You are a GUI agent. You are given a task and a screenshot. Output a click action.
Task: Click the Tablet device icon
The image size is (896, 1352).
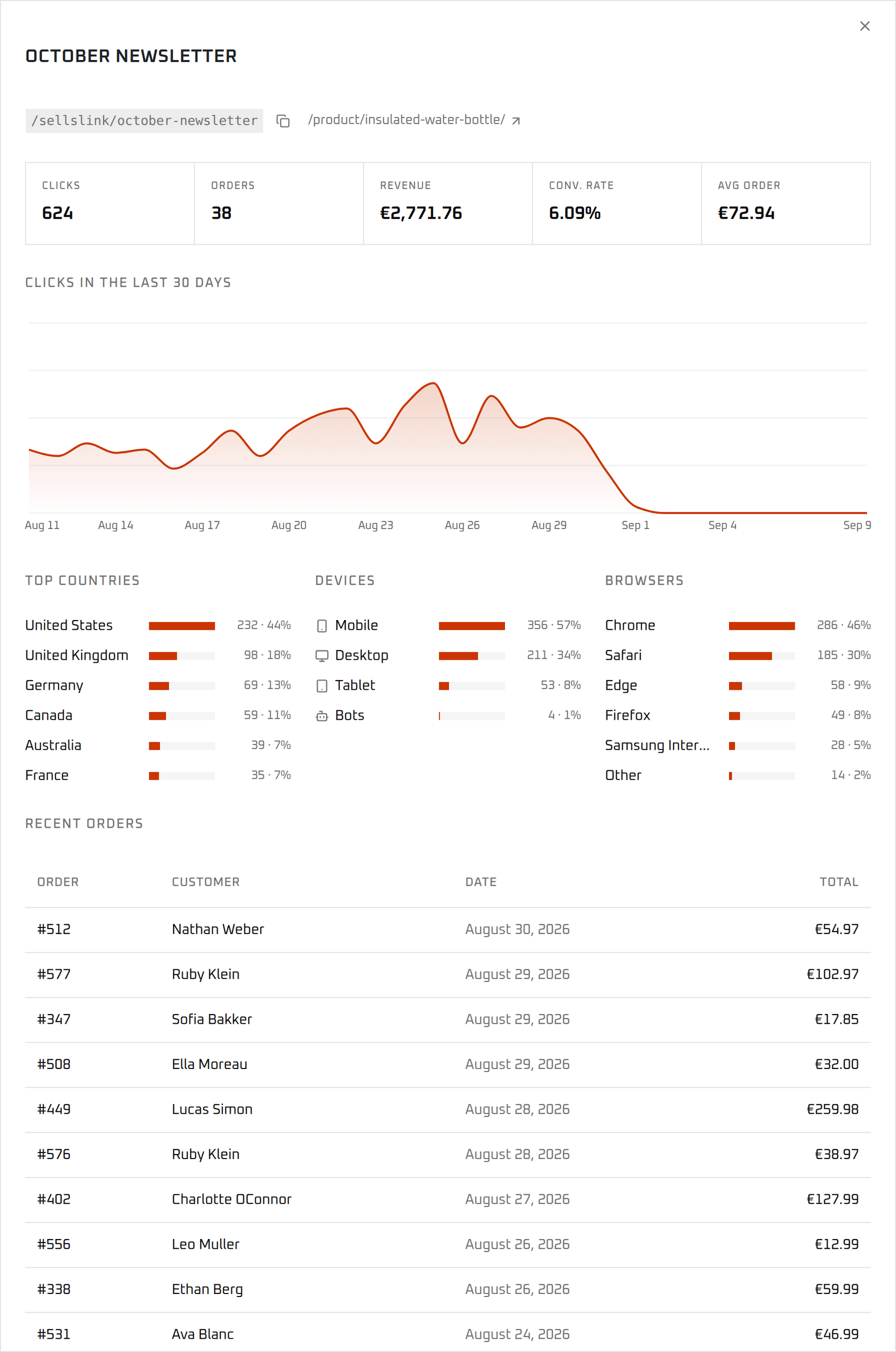[x=322, y=686]
